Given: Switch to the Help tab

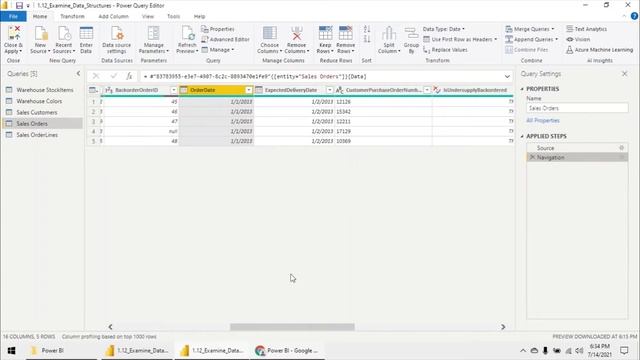Looking at the screenshot, I should coord(199,16).
